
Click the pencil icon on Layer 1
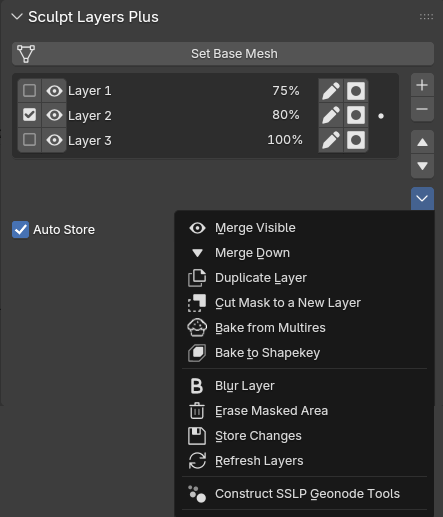[x=331, y=91]
